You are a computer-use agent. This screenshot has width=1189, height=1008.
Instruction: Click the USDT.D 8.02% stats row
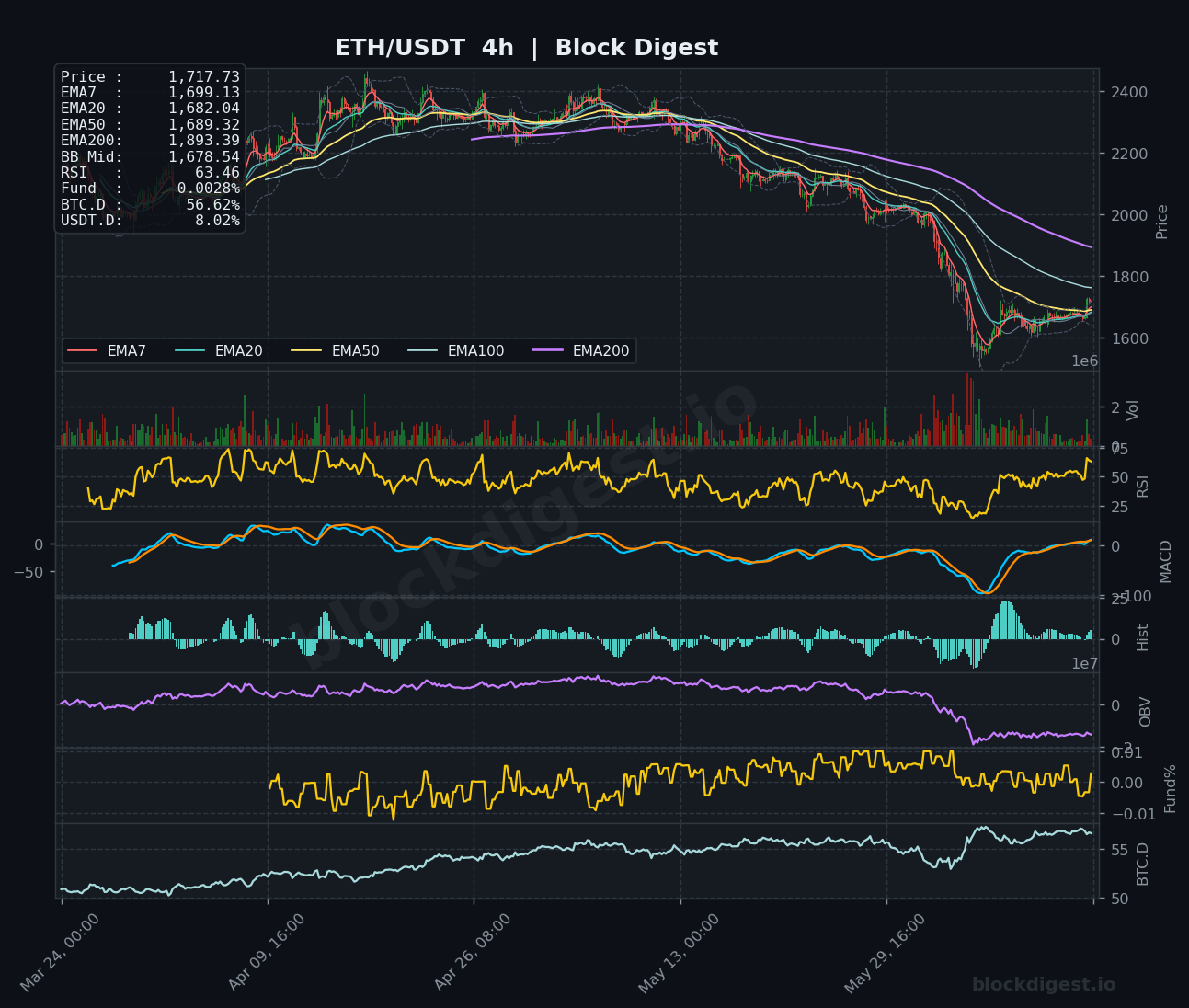pyautogui.click(x=150, y=221)
